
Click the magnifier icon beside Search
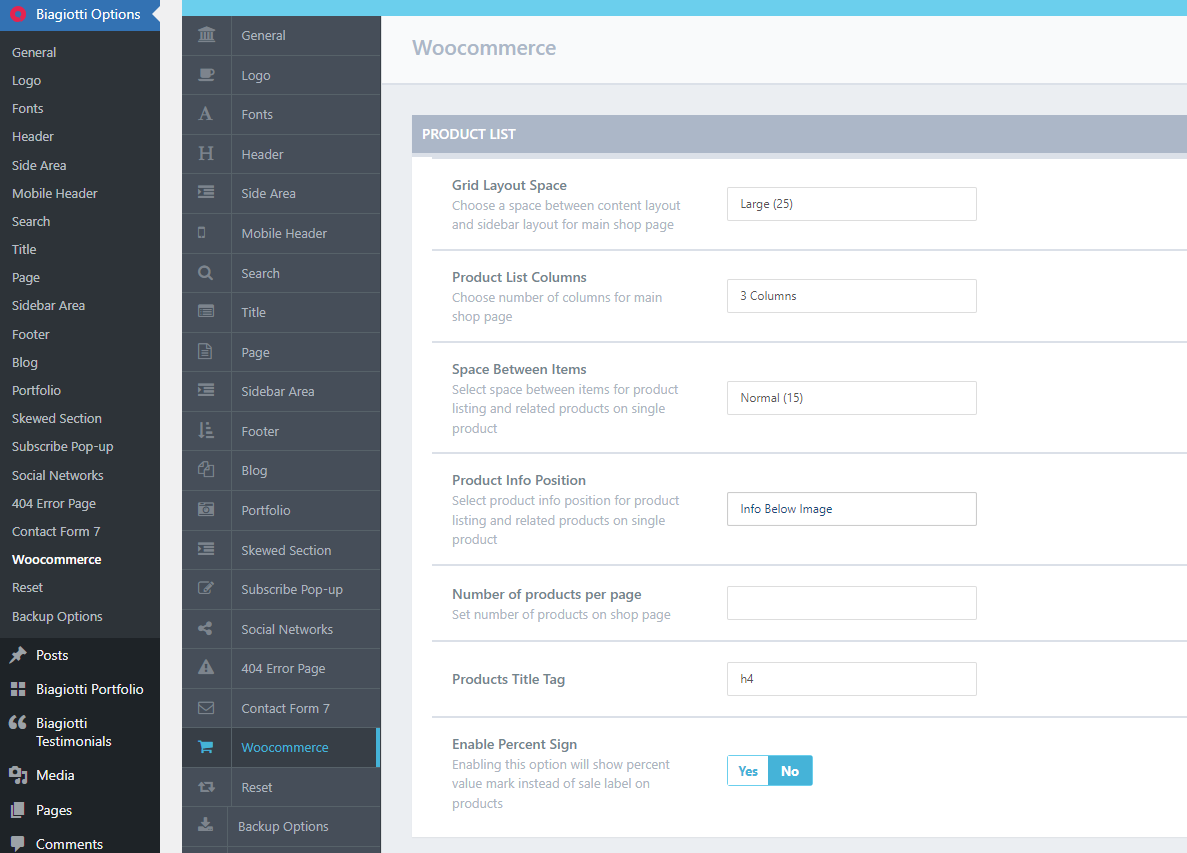click(205, 272)
